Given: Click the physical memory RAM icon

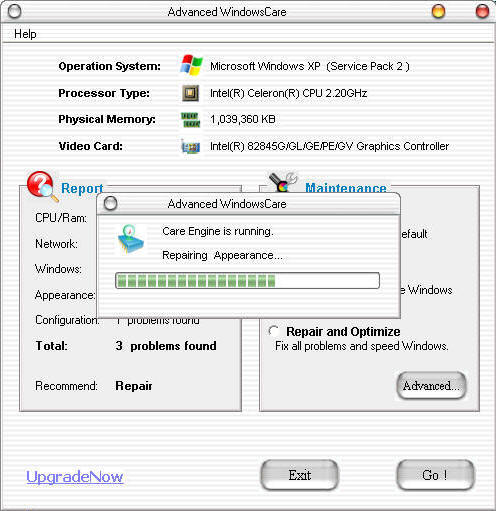Looking at the screenshot, I should pos(191,120).
